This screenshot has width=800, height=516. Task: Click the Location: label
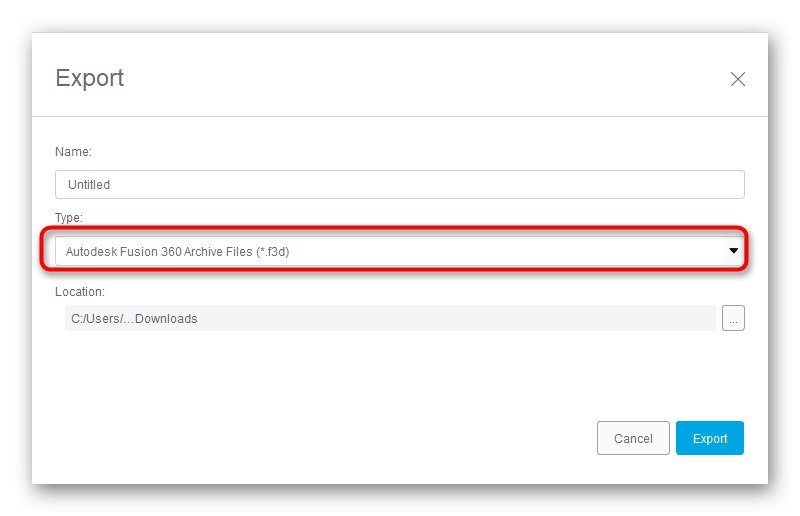click(80, 292)
